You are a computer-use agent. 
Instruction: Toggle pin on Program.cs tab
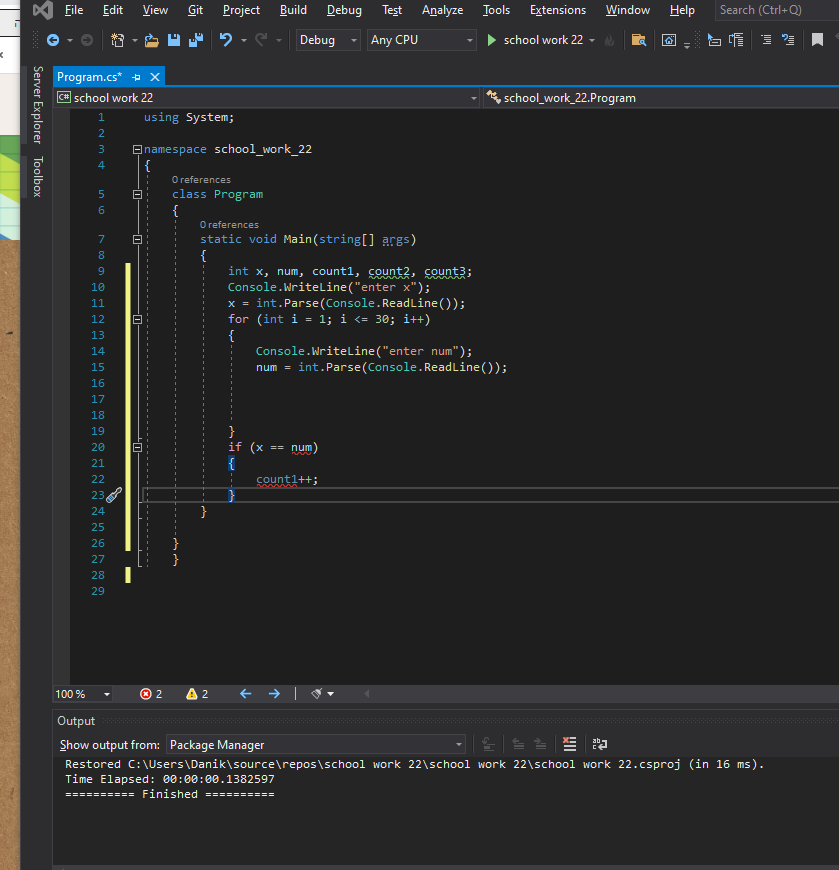click(x=136, y=77)
